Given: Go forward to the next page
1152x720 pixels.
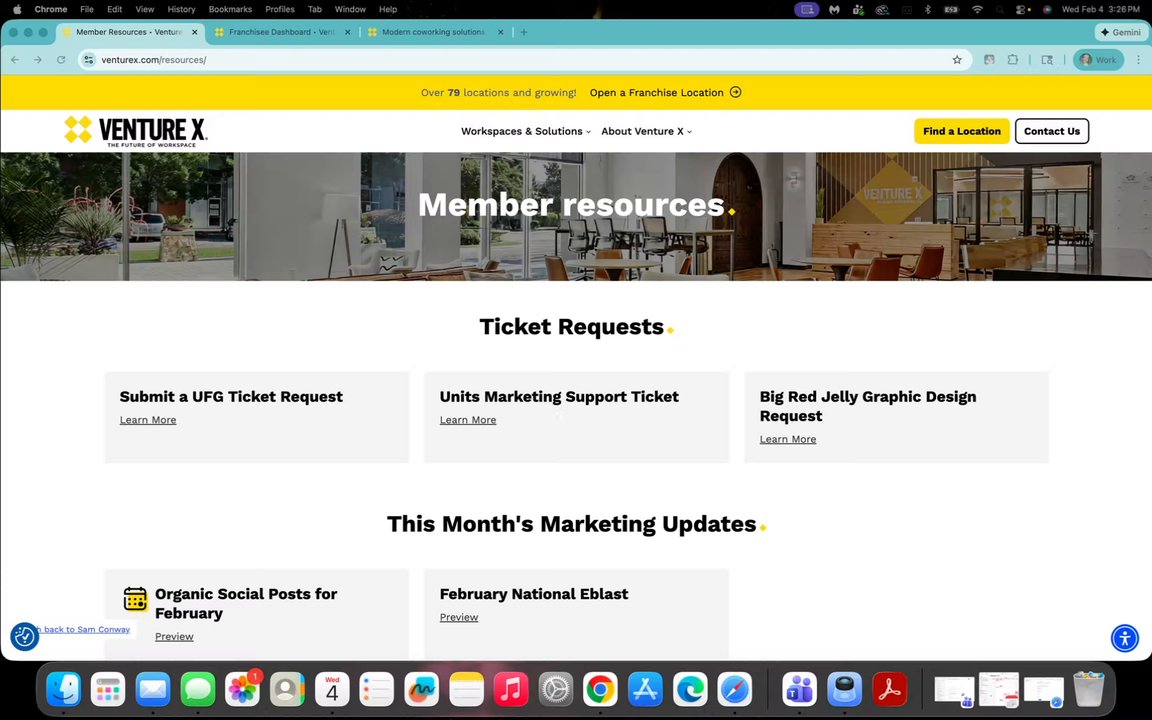Looking at the screenshot, I should [37, 60].
